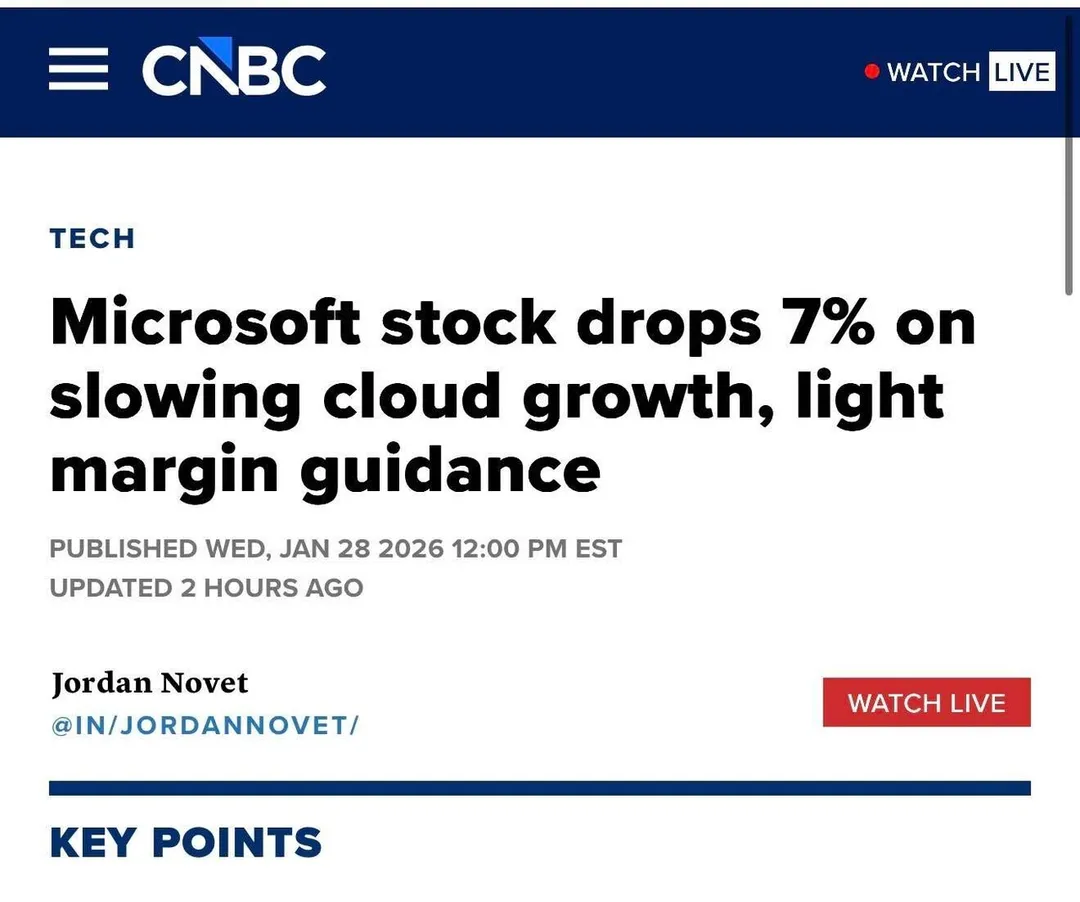Image resolution: width=1080 pixels, height=902 pixels.
Task: Open the hamburger navigation menu
Action: point(78,71)
